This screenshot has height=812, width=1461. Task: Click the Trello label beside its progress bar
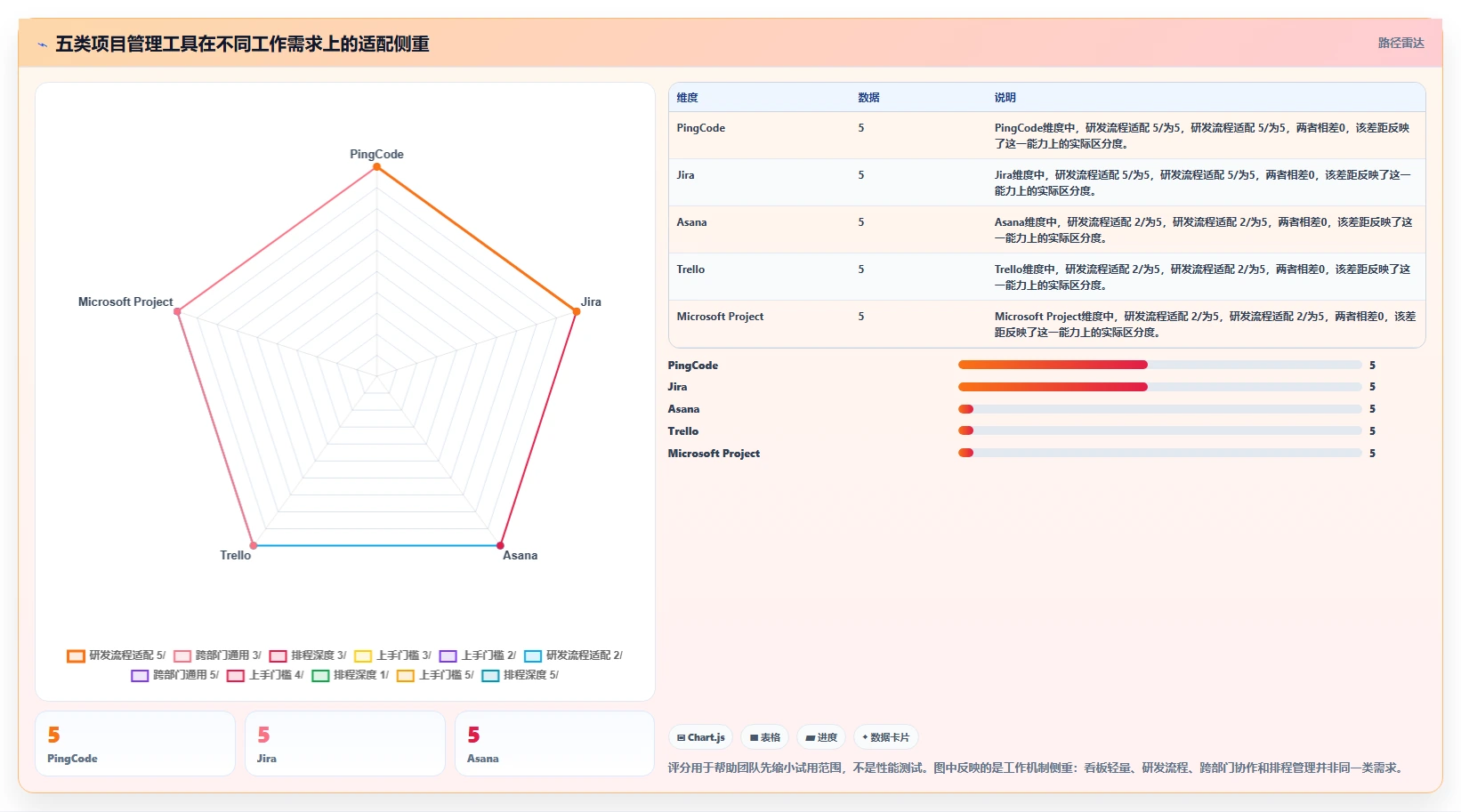(683, 431)
